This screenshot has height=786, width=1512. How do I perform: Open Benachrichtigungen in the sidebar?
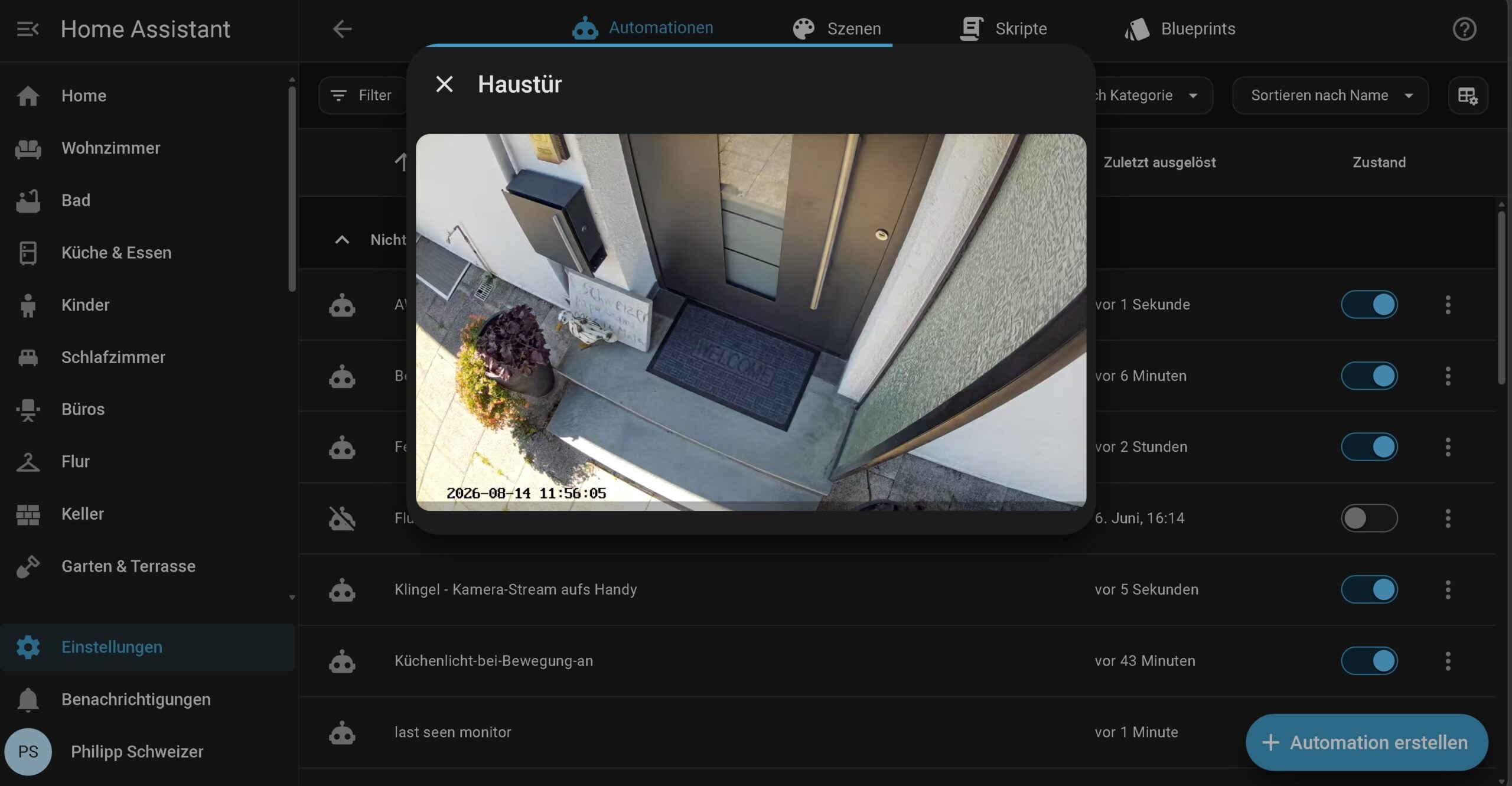pos(147,700)
